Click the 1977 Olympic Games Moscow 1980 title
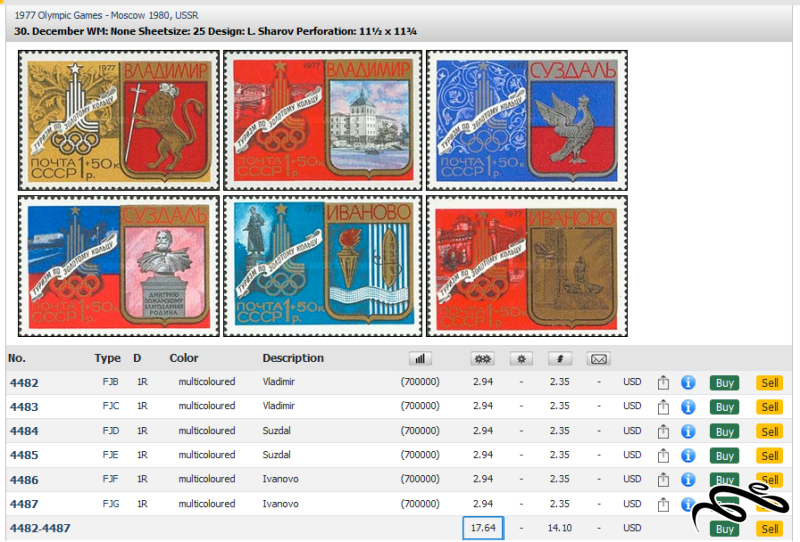Screen dimensions: 800x542 (107, 15)
